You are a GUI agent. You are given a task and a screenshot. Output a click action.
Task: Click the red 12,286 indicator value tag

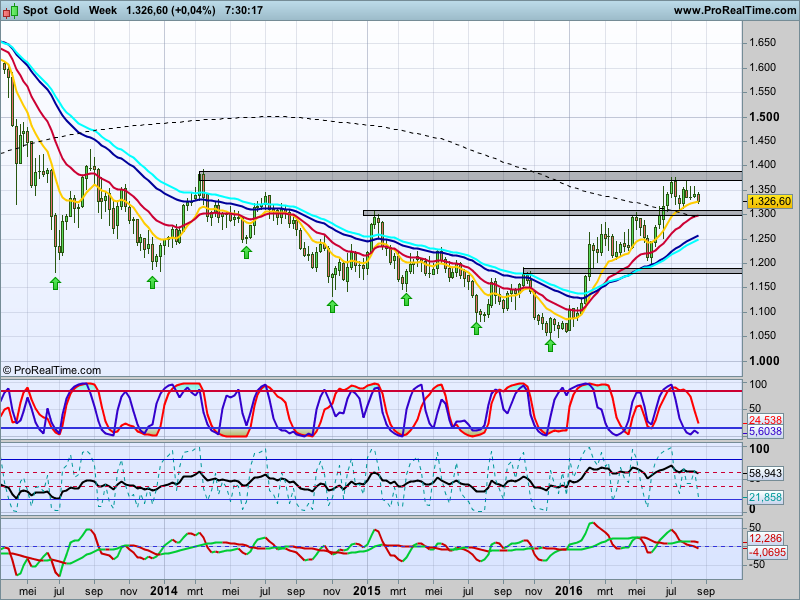click(x=765, y=538)
